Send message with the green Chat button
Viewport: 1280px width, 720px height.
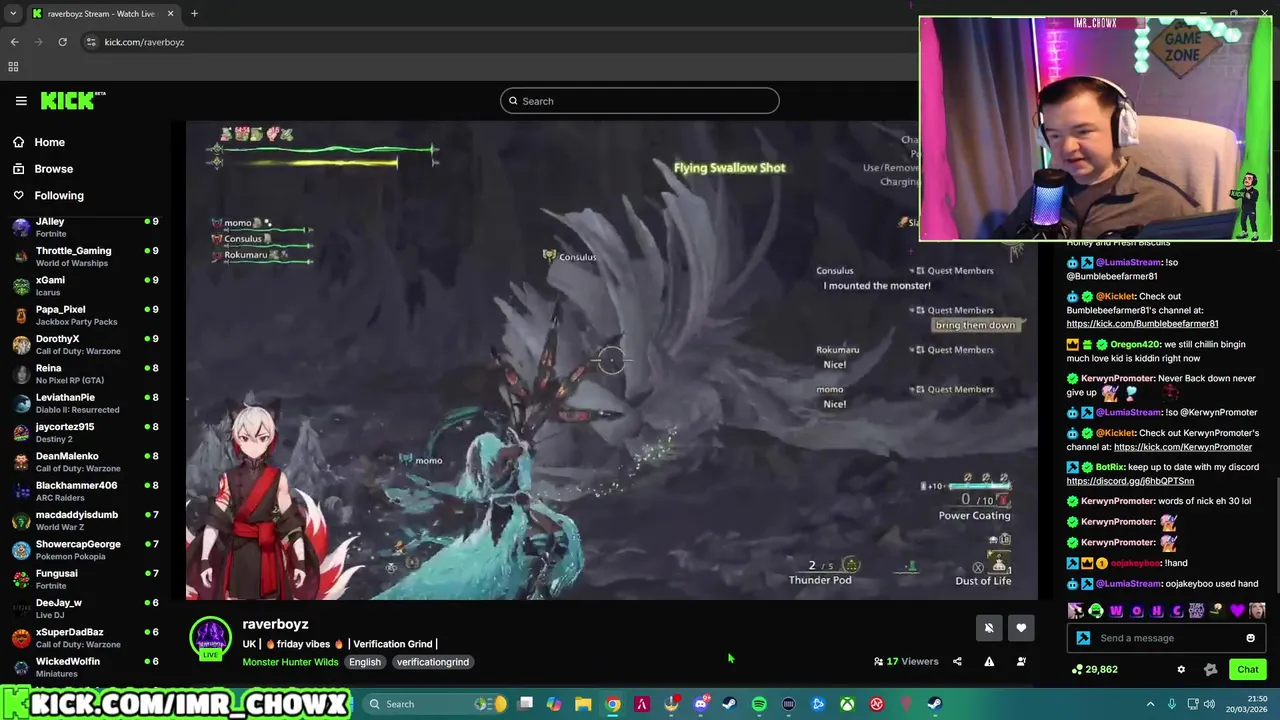pyautogui.click(x=1248, y=669)
